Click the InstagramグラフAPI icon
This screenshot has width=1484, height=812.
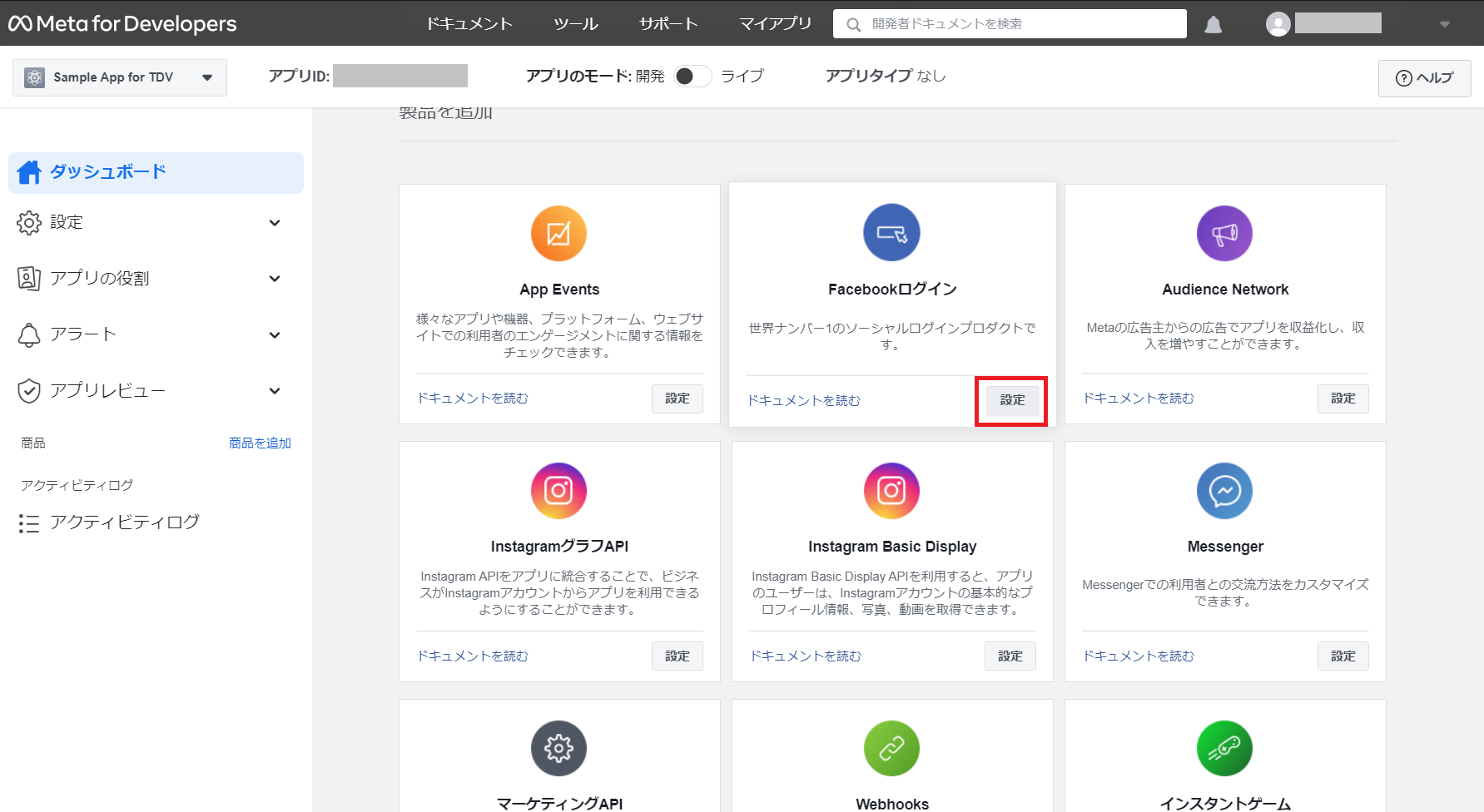(558, 491)
